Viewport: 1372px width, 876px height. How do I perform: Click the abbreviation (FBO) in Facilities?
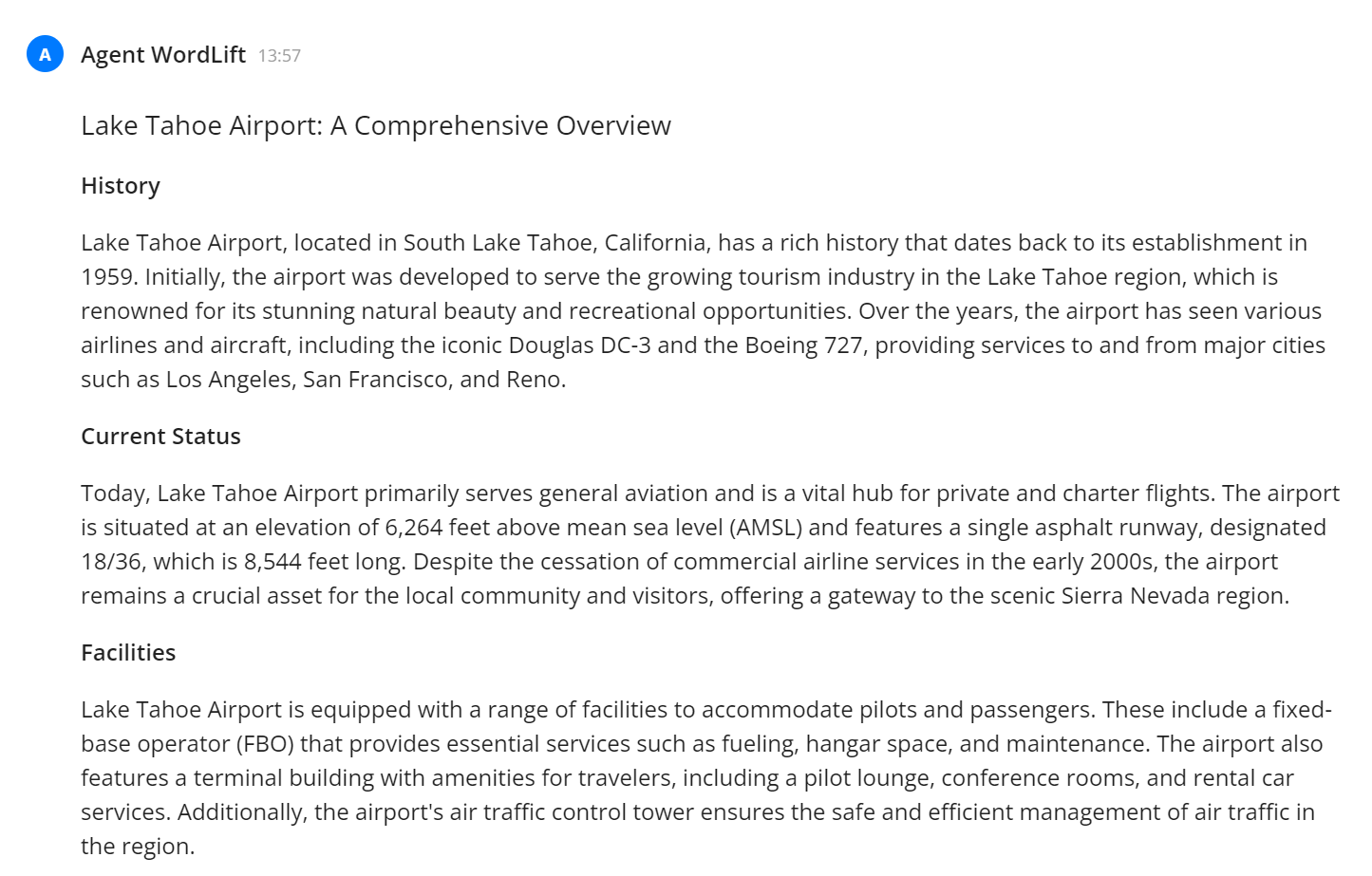pos(265,744)
